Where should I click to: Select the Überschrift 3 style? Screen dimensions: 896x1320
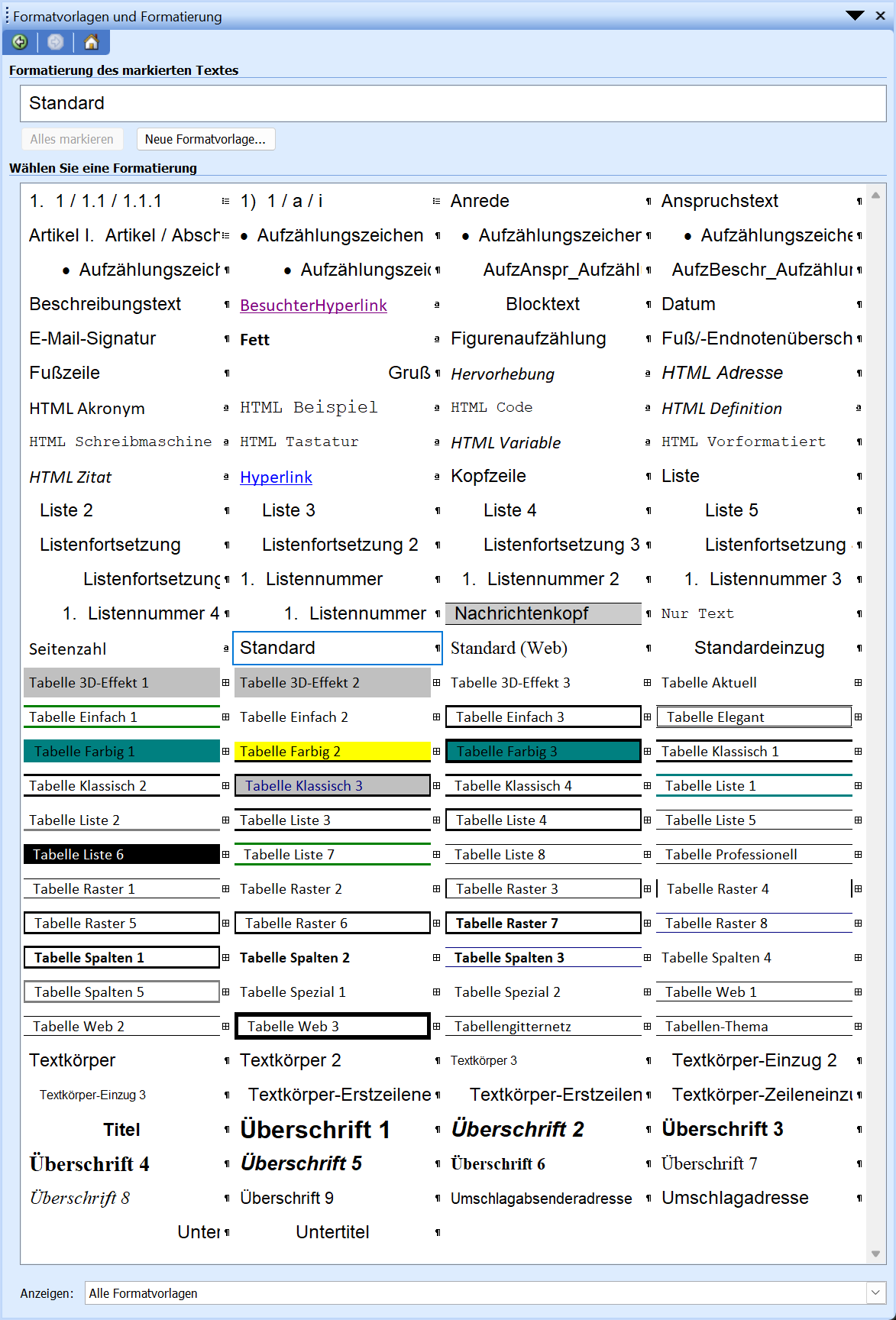click(722, 1129)
